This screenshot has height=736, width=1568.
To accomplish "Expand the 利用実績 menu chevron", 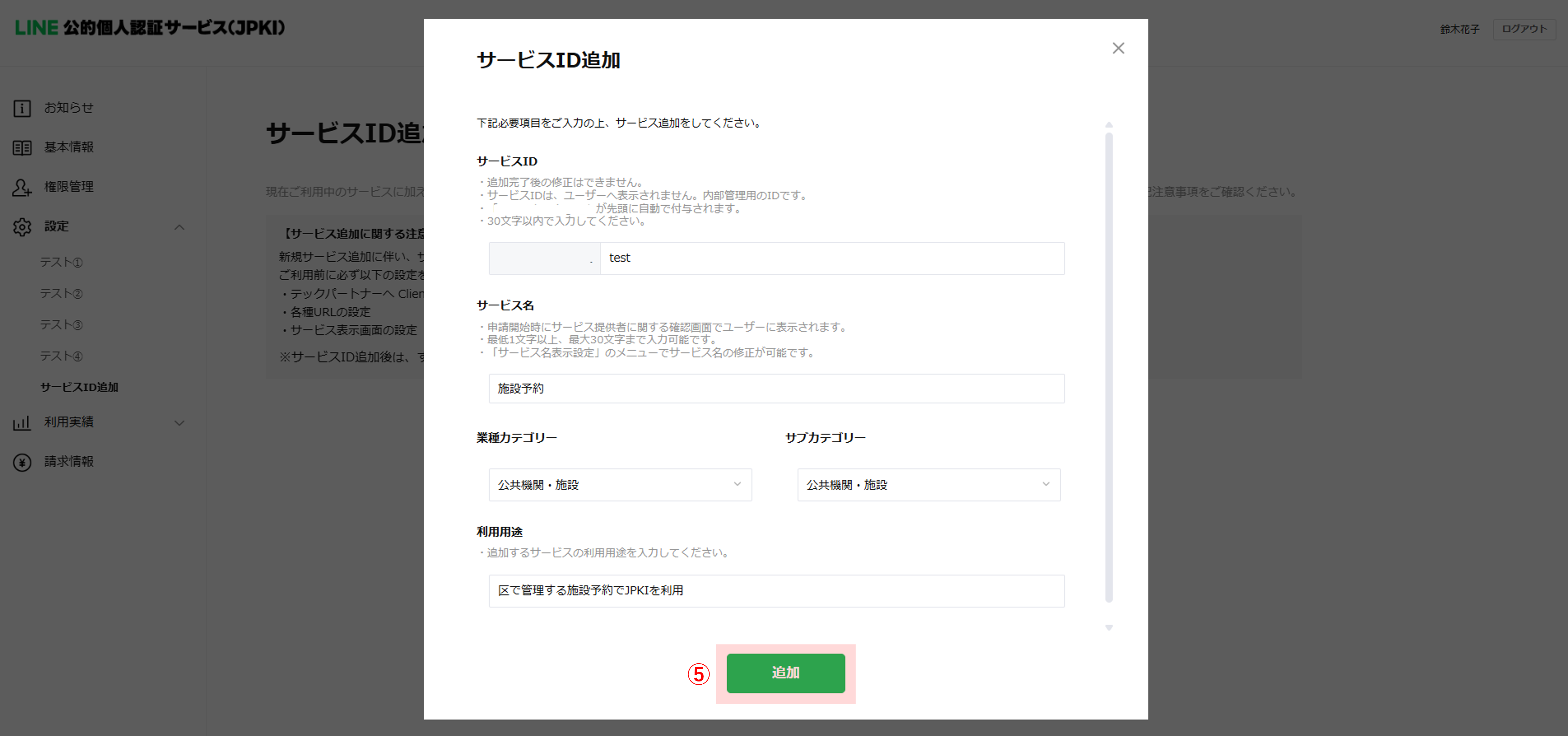I will pyautogui.click(x=179, y=422).
